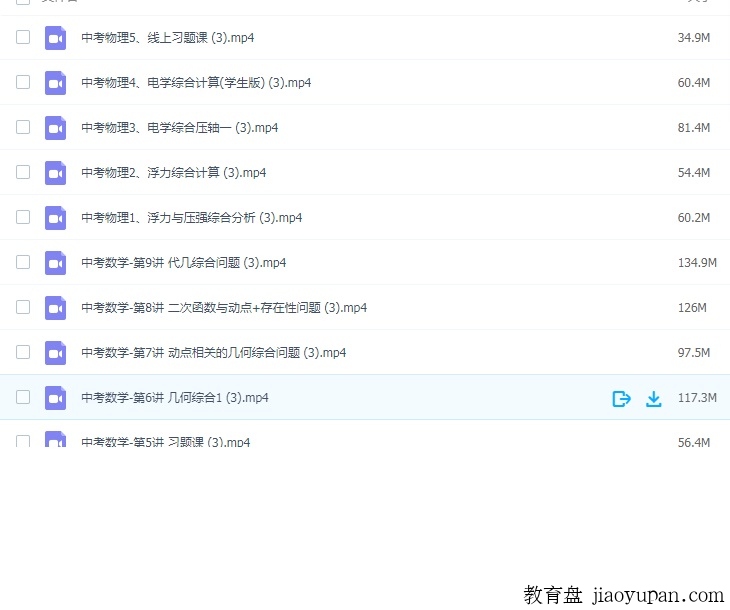Click the 134.9M file size of 第9讲
Image resolution: width=730 pixels, height=610 pixels.
(696, 263)
